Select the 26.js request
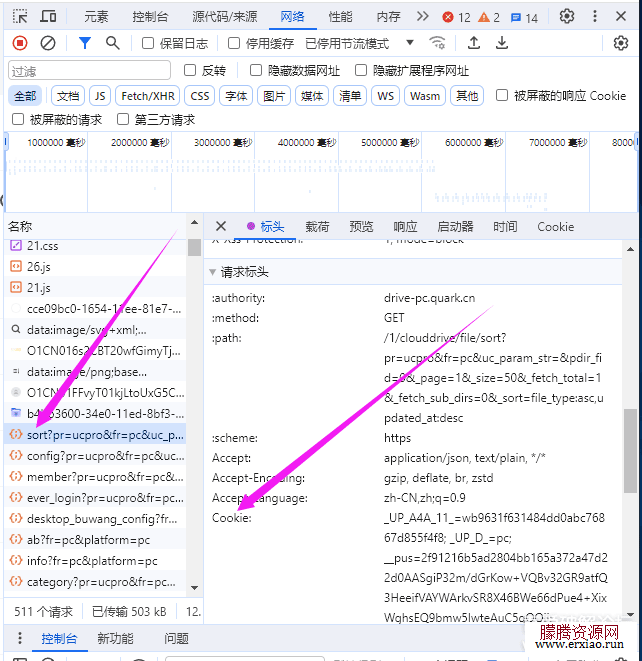Screen dimensions: 642x661 point(95,266)
